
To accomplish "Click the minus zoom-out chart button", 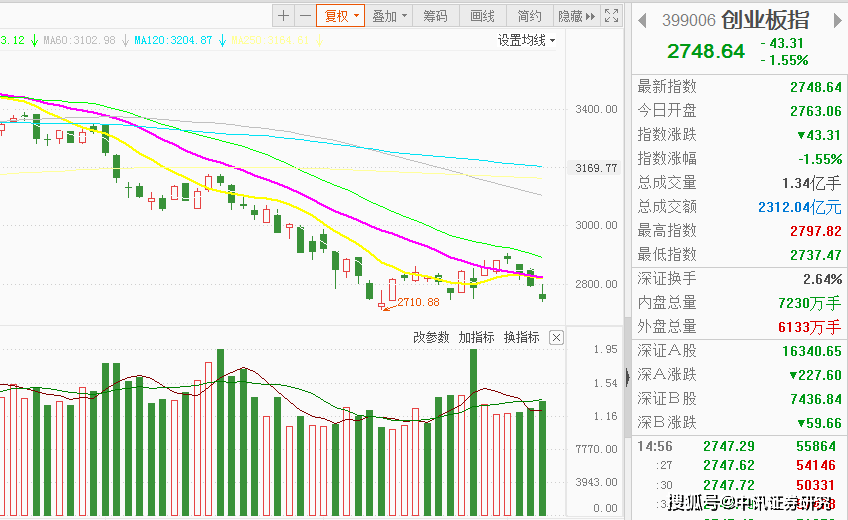I will (304, 15).
